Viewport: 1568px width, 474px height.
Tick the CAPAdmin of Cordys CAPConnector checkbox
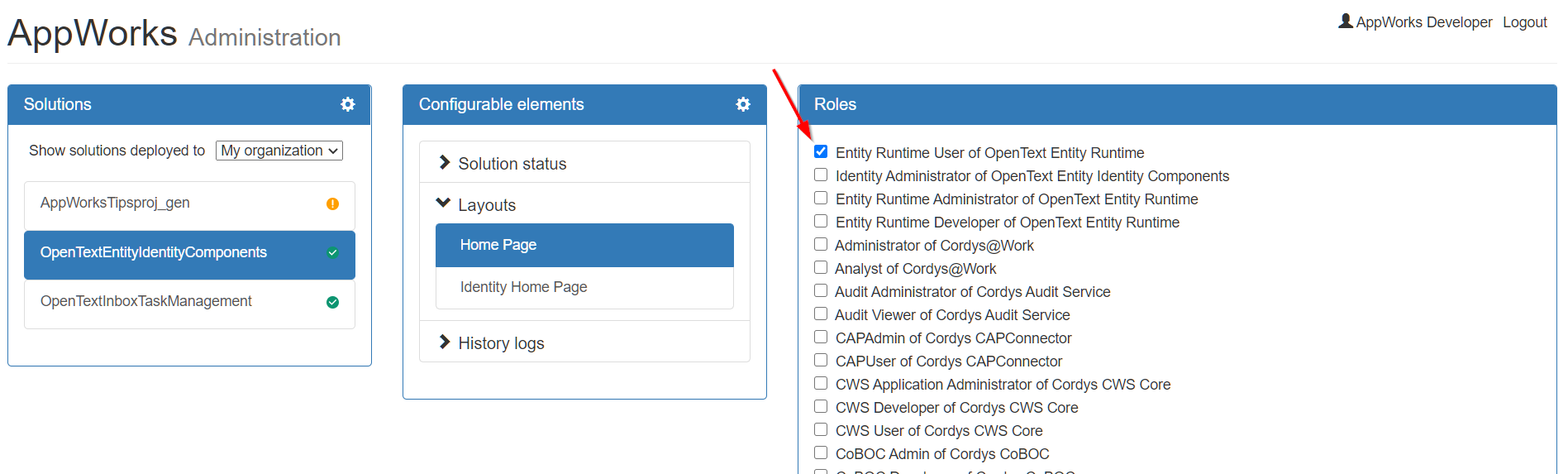(x=821, y=337)
